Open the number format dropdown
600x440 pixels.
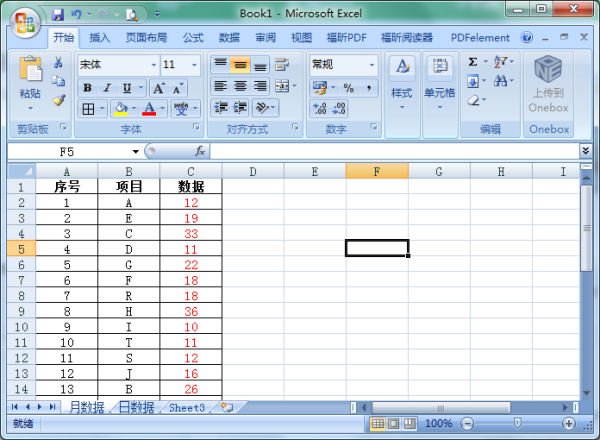(372, 65)
